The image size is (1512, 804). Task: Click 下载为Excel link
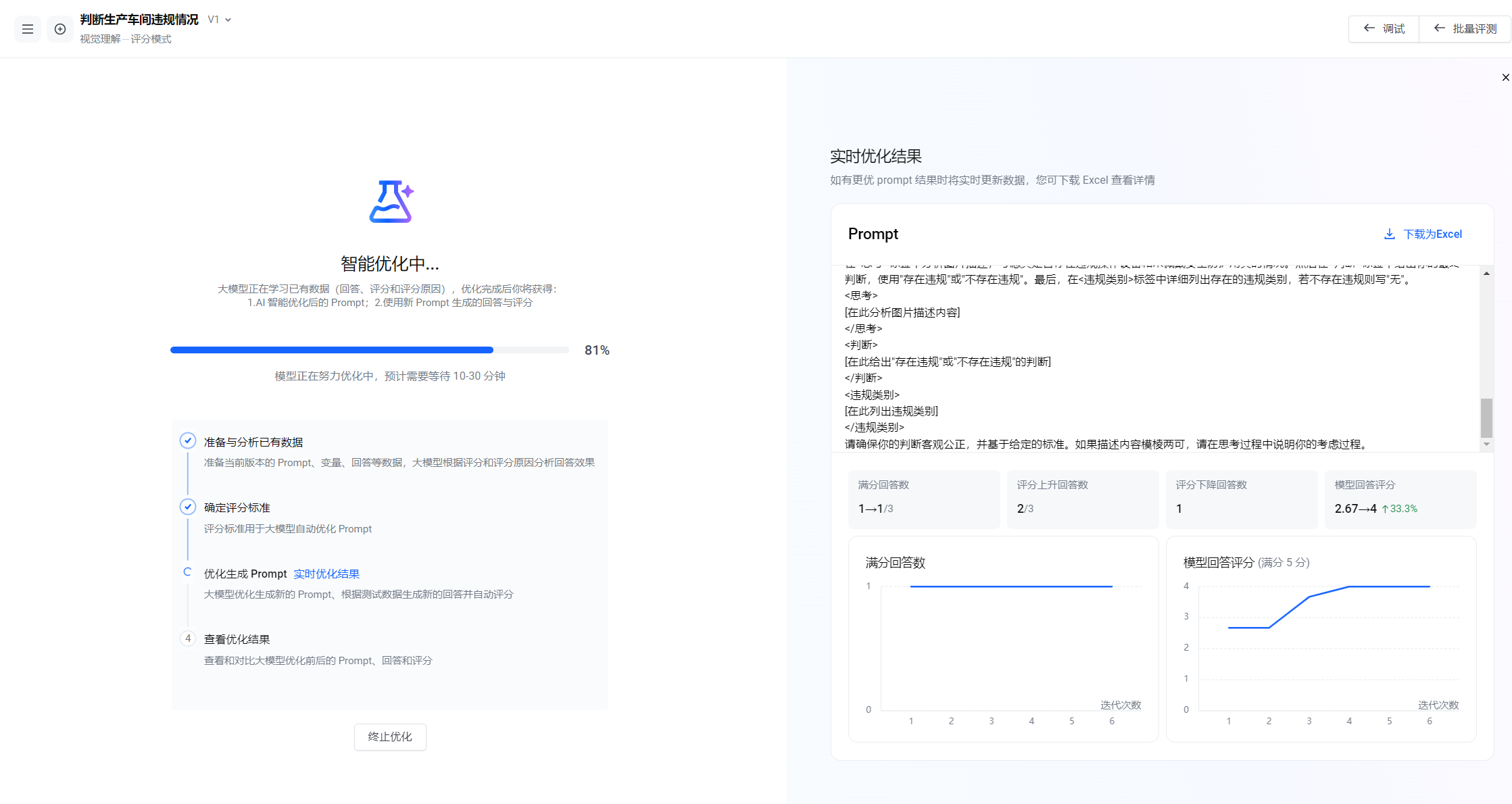pos(1432,234)
